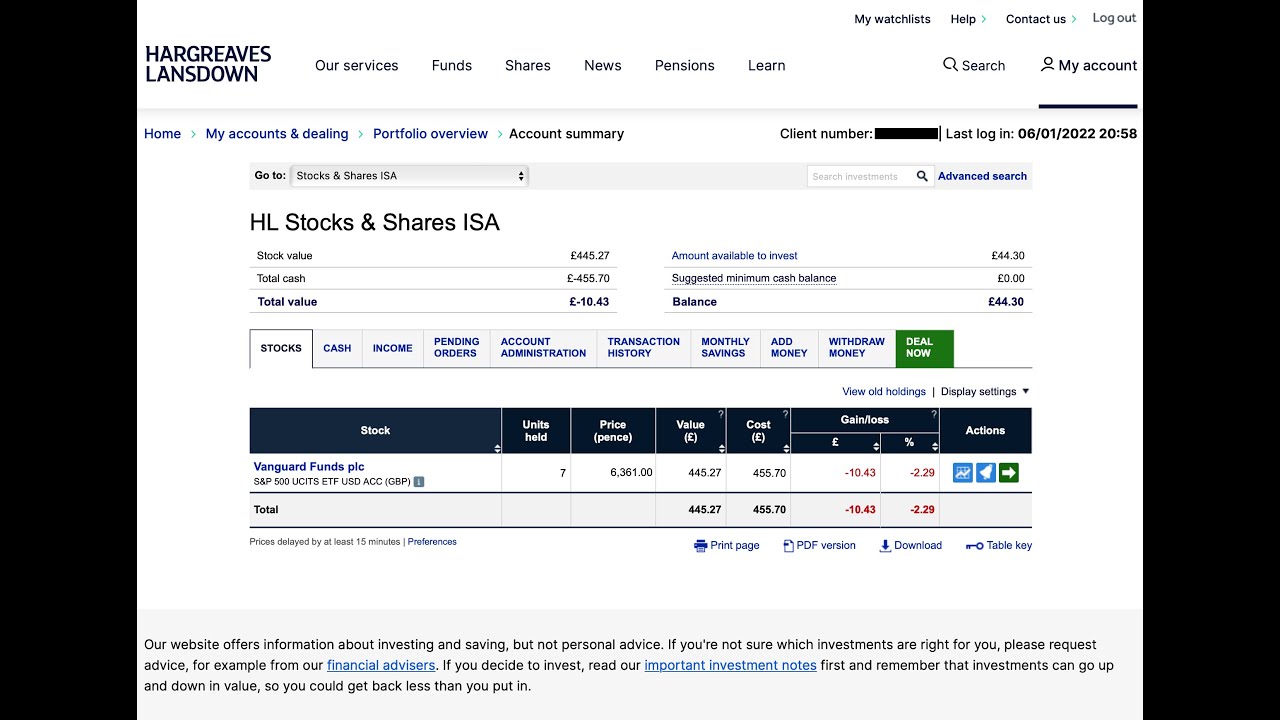Go to My watchlists
This screenshot has height=720, width=1280.
(x=892, y=19)
